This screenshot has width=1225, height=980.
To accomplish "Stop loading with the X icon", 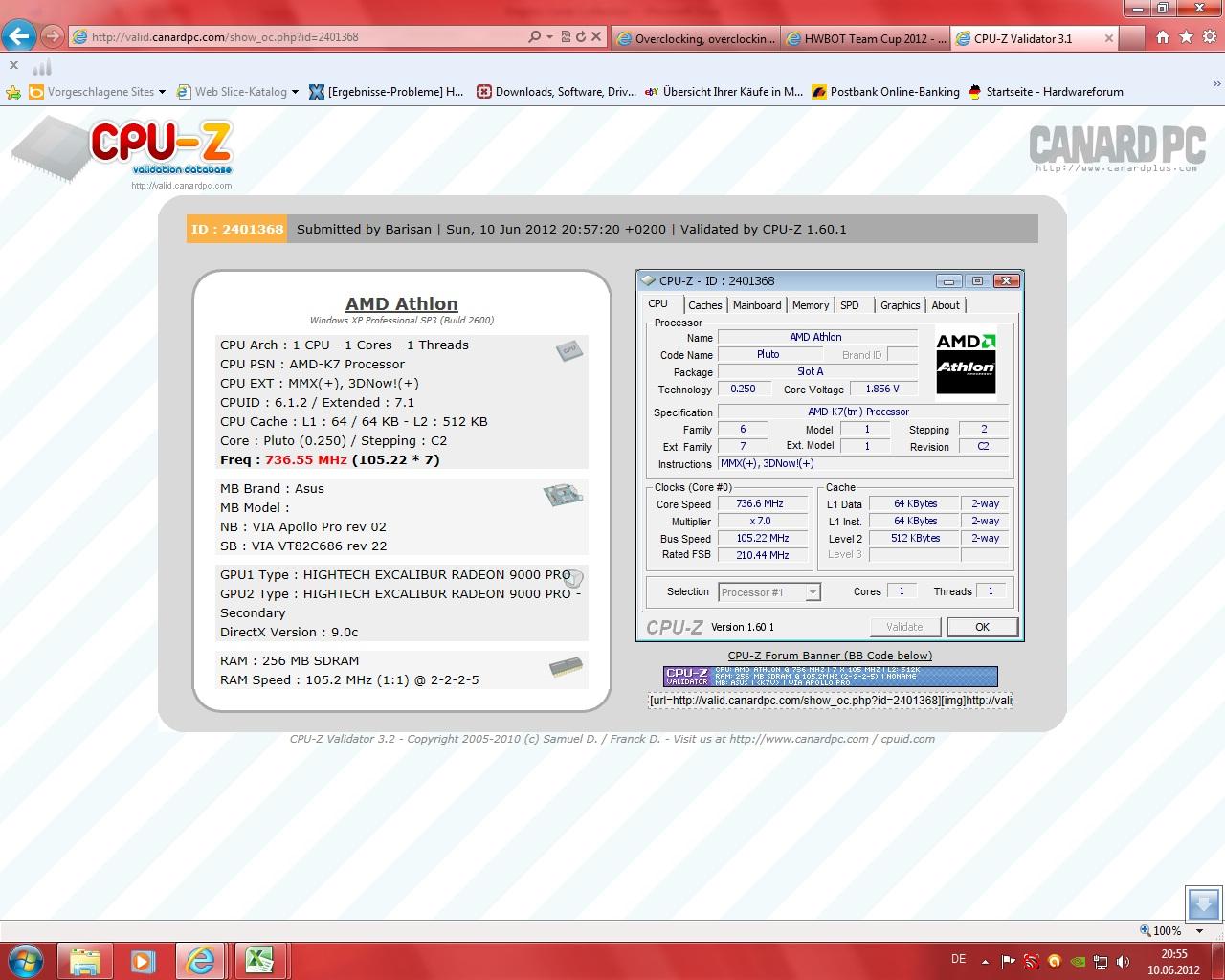I will pos(596,36).
